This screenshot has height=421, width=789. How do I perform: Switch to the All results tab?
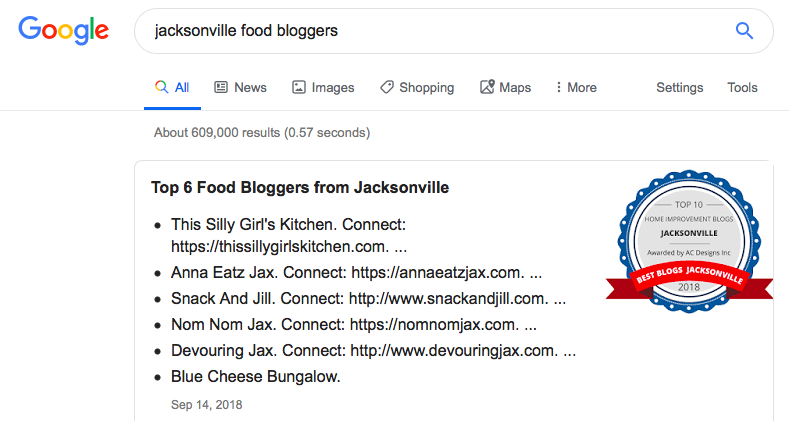(172, 88)
